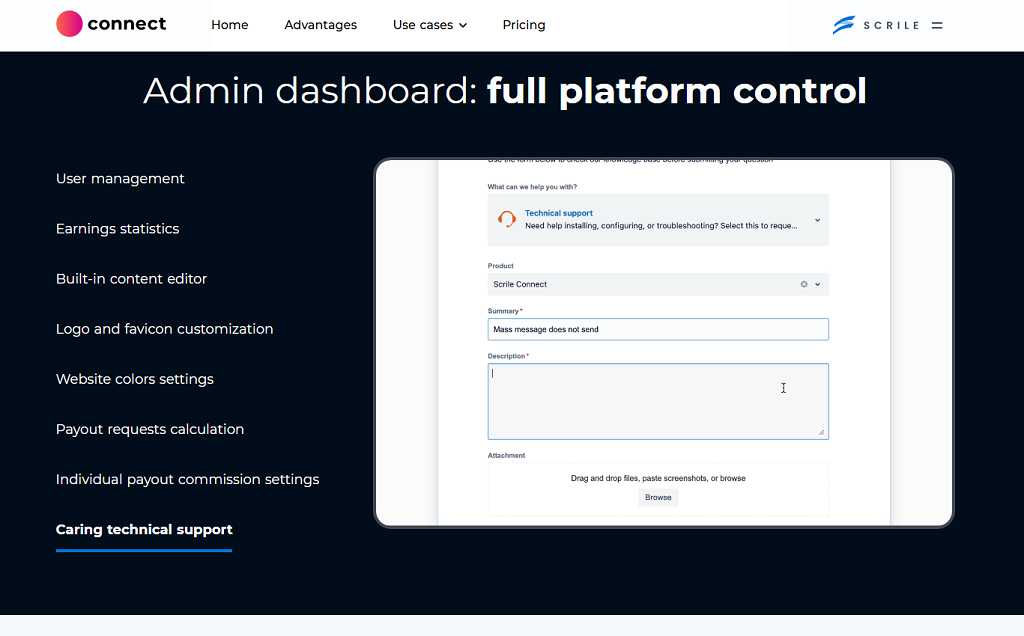1024x636 pixels.
Task: Expand the Use cases dropdown
Action: tap(430, 25)
